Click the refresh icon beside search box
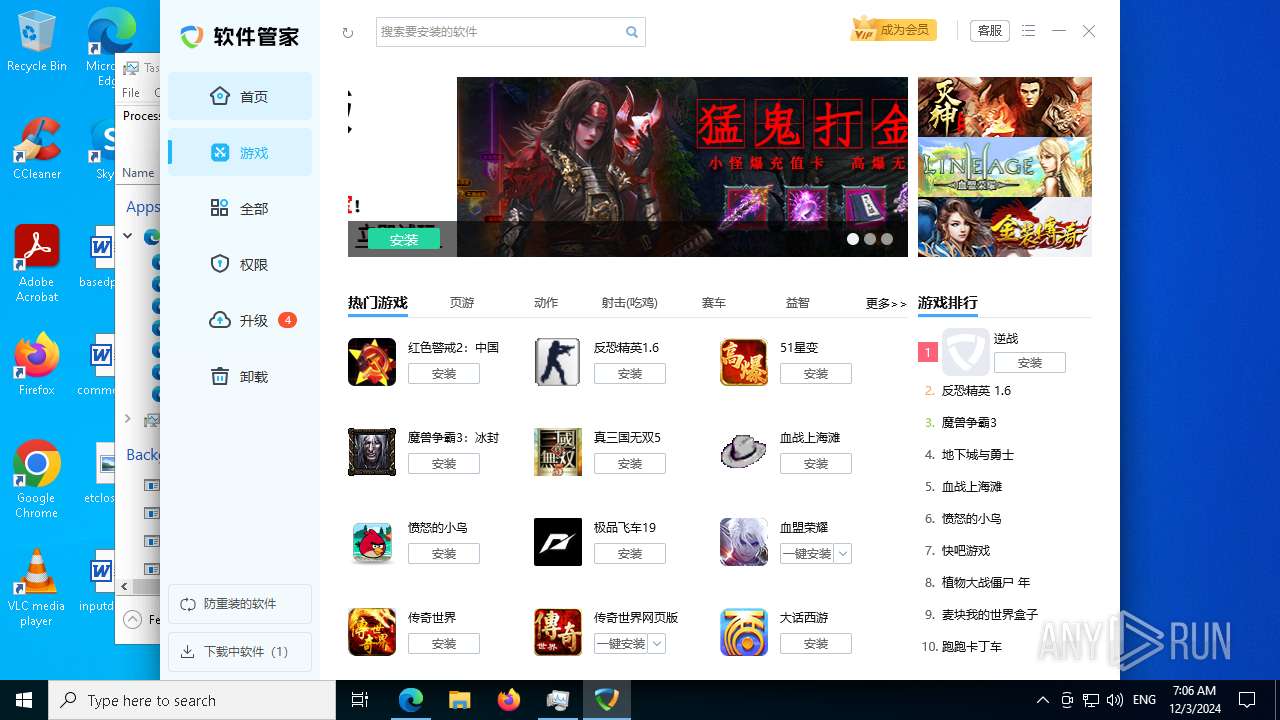Image resolution: width=1280 pixels, height=720 pixels. point(347,32)
